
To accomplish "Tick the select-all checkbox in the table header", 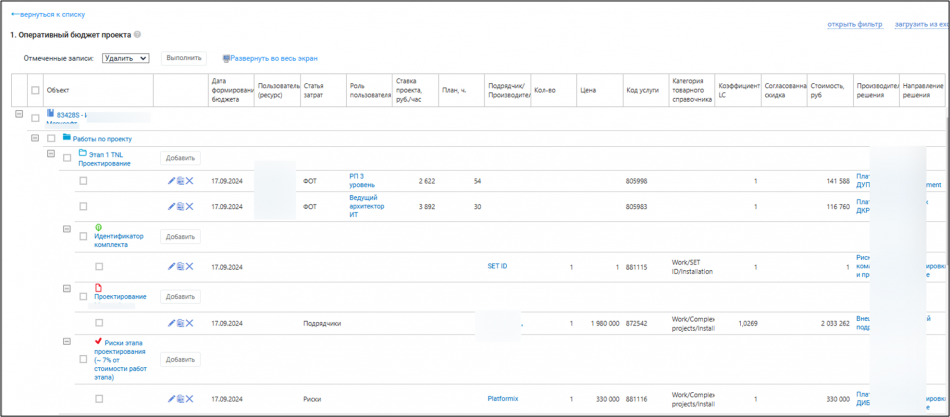I will click(x=36, y=90).
